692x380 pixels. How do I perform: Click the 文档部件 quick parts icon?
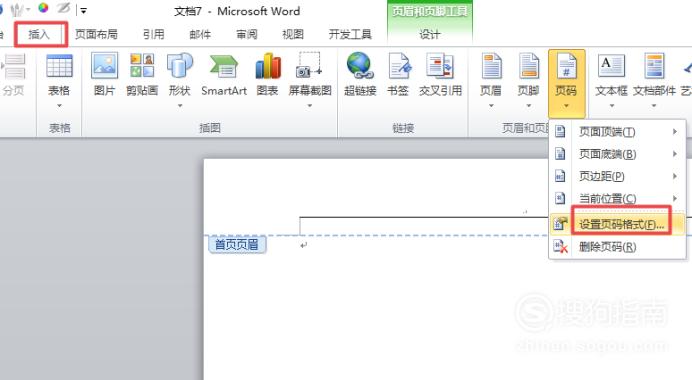tap(654, 66)
